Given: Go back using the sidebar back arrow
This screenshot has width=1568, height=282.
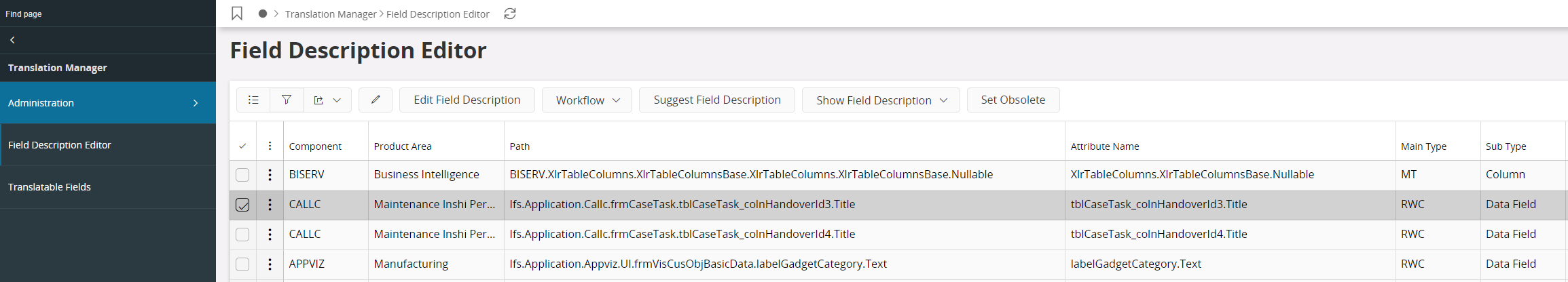Looking at the screenshot, I should click(12, 40).
